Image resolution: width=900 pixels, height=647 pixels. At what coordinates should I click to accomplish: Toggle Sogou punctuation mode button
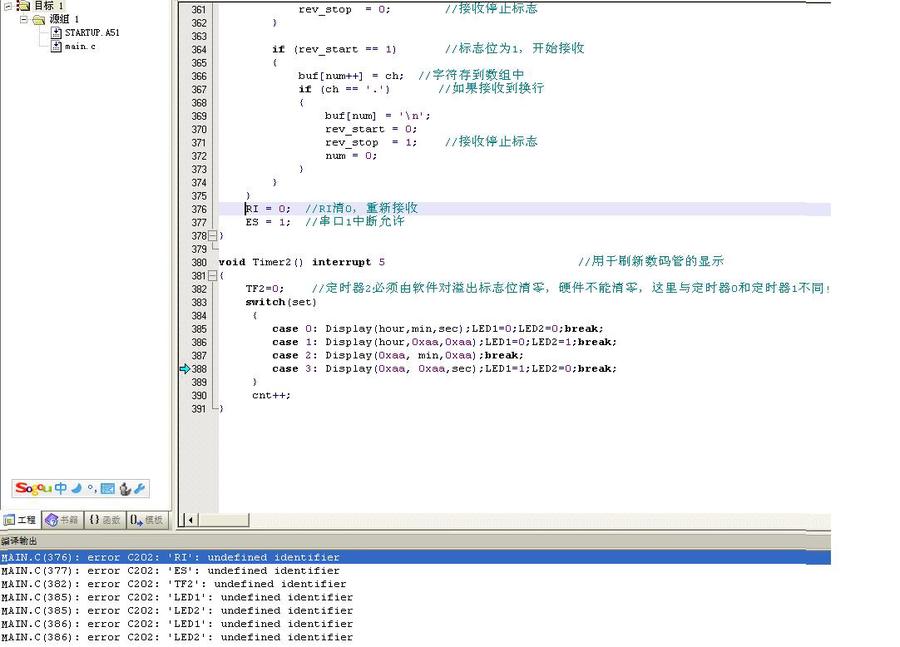tap(91, 490)
